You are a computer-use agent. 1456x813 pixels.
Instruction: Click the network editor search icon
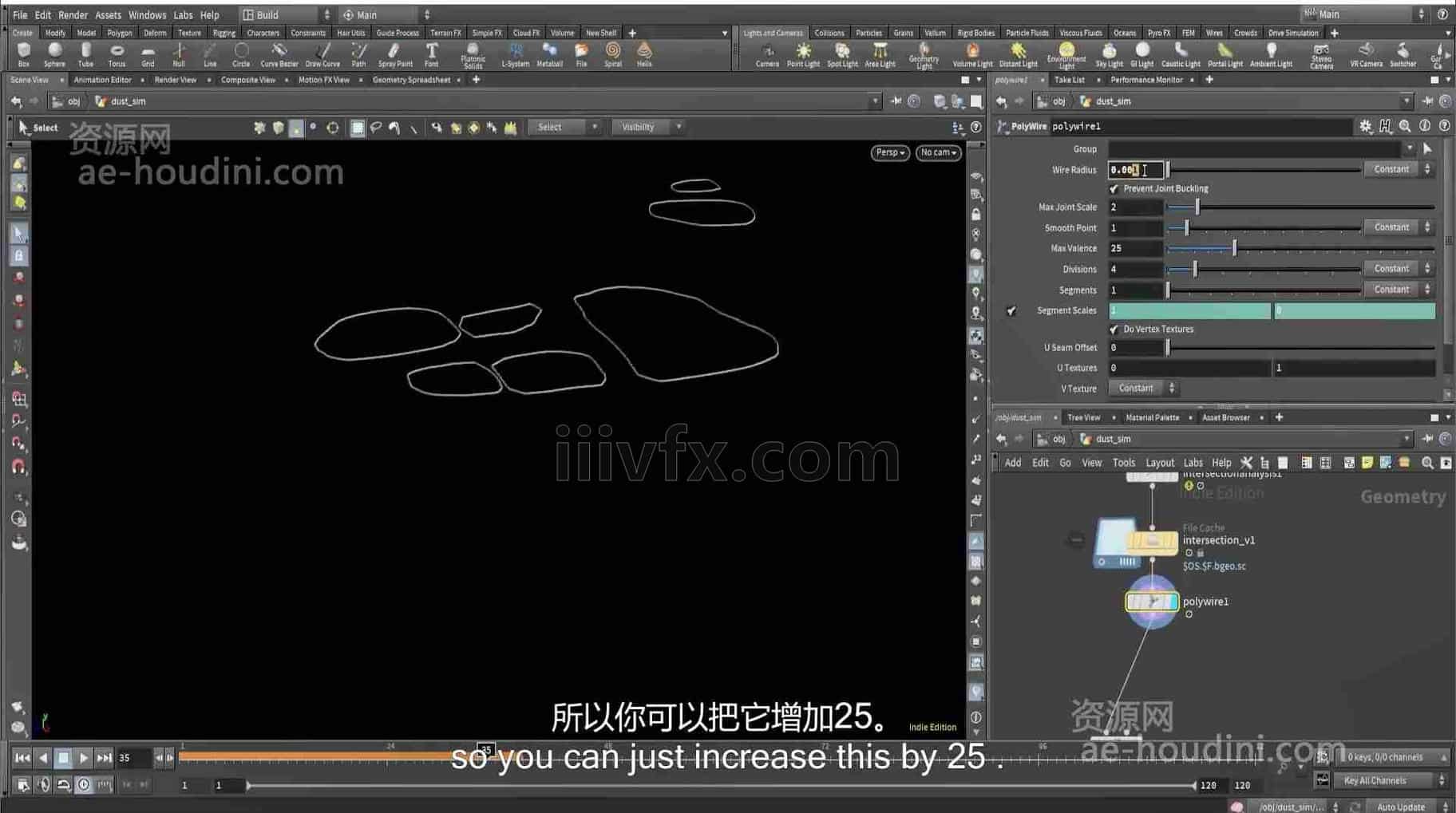pos(1427,463)
